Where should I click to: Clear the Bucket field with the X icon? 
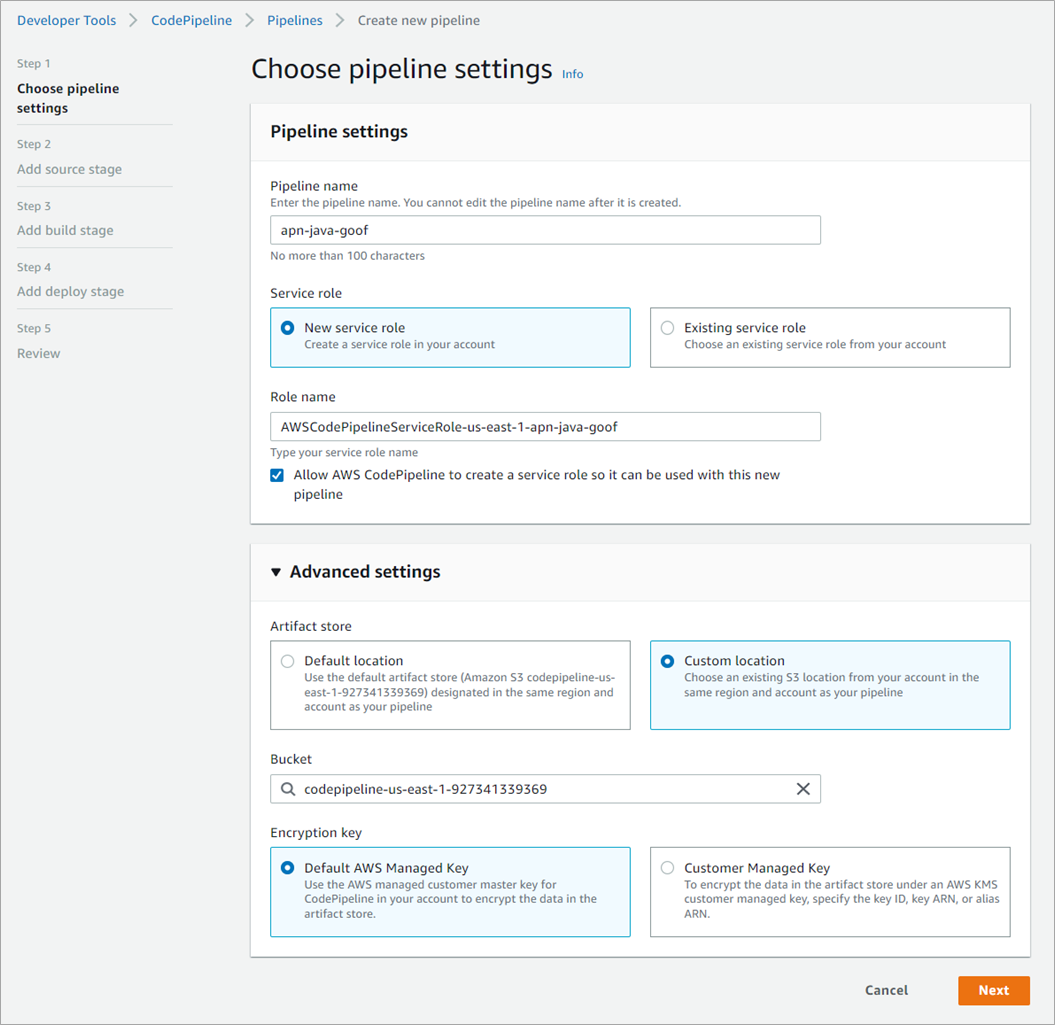(x=803, y=789)
